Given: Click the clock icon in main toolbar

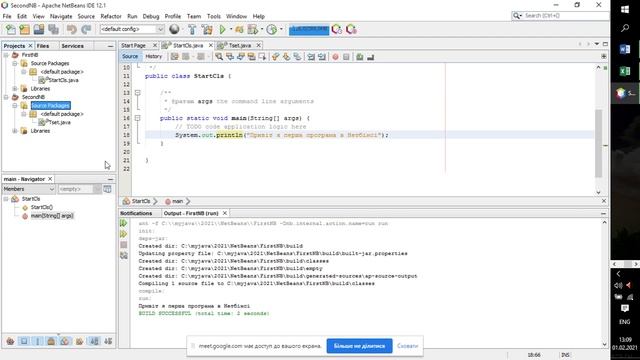Looking at the screenshot, I should [271, 29].
